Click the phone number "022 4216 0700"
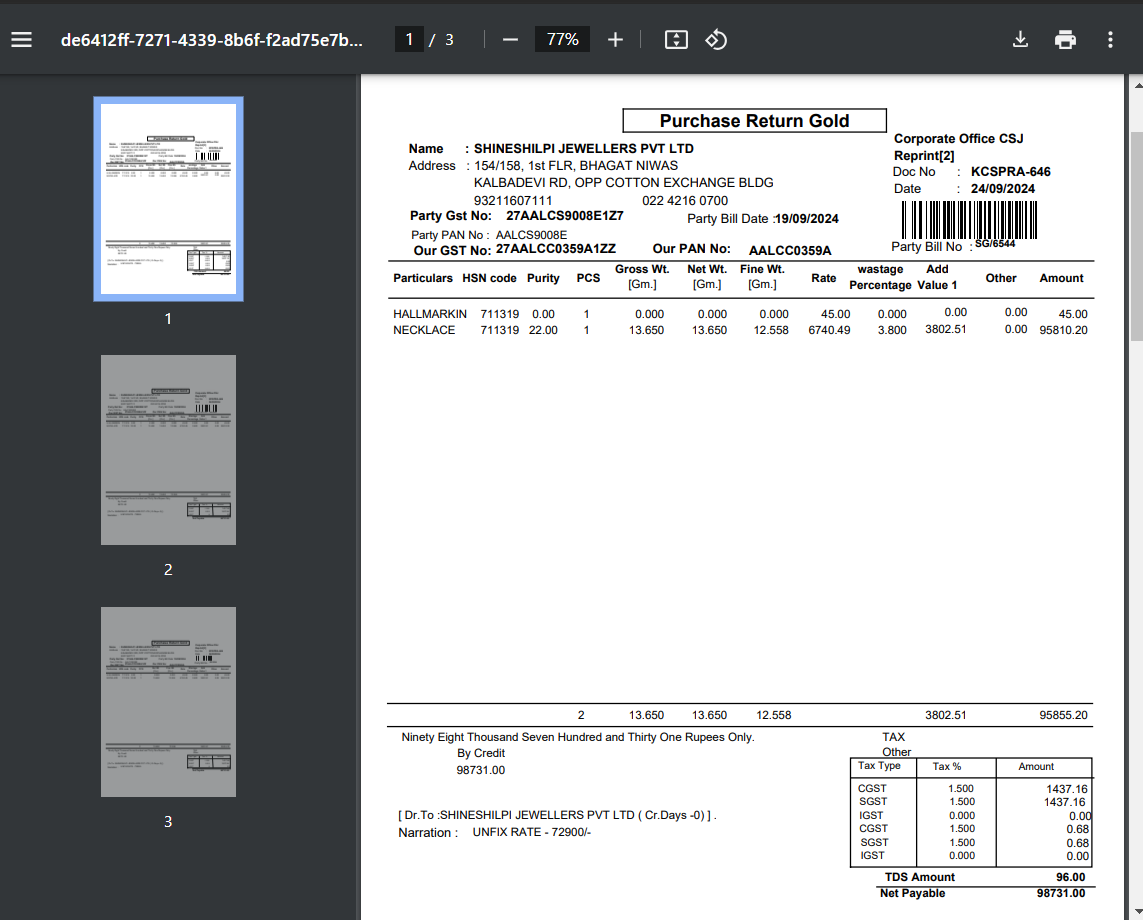 pos(685,200)
